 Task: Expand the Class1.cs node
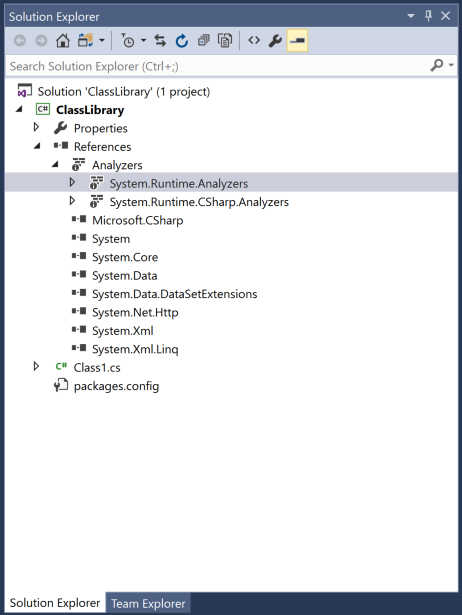pyautogui.click(x=36, y=366)
